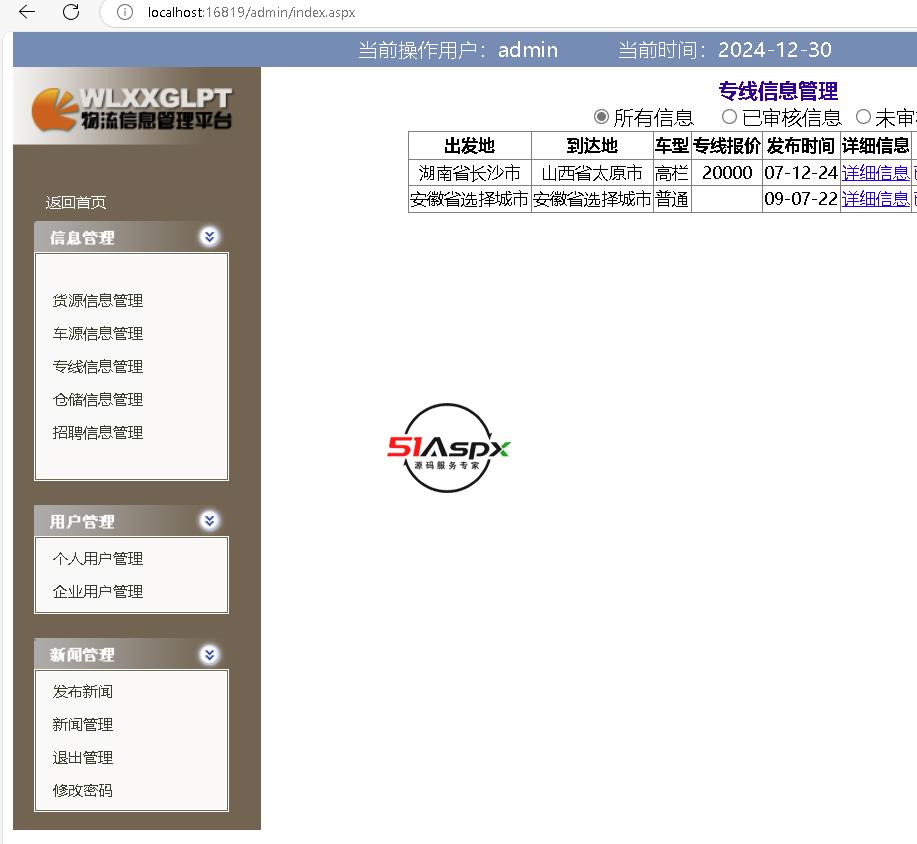Viewport: 917px width, 844px height.
Task: Select the 已审核信息 radio button
Action: click(x=729, y=117)
